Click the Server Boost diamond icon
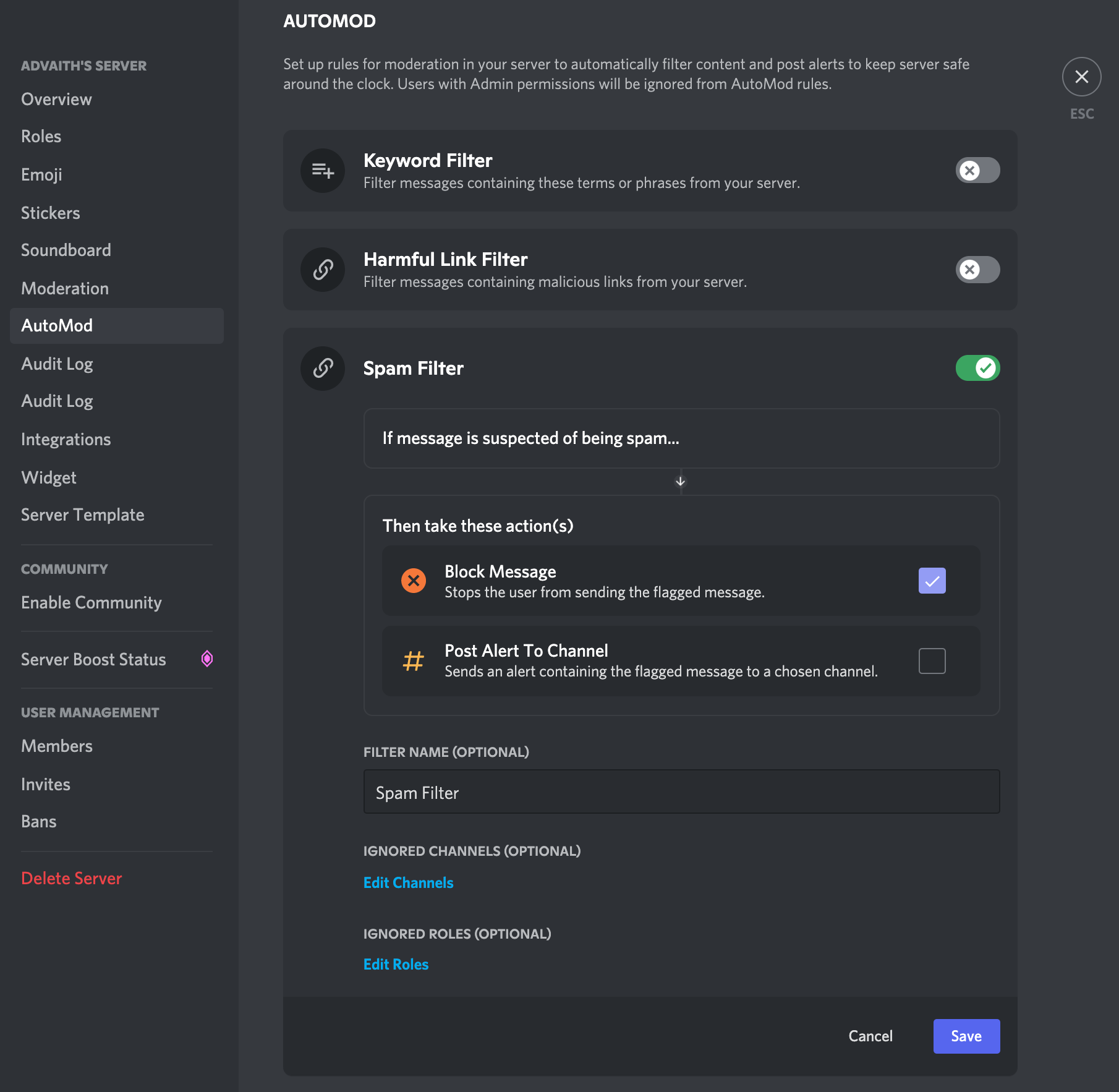Screen dimensions: 1119x1092 [207, 659]
